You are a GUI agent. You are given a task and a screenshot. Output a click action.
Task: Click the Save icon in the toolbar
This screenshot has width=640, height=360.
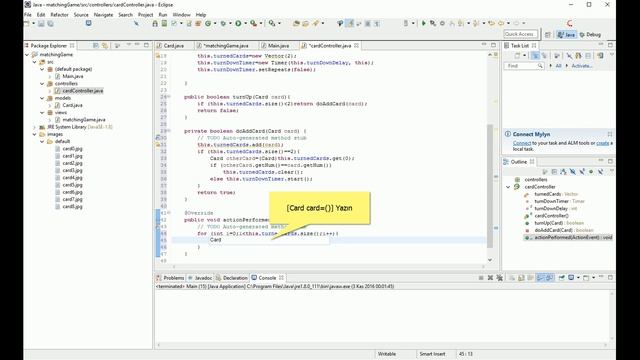point(41,24)
